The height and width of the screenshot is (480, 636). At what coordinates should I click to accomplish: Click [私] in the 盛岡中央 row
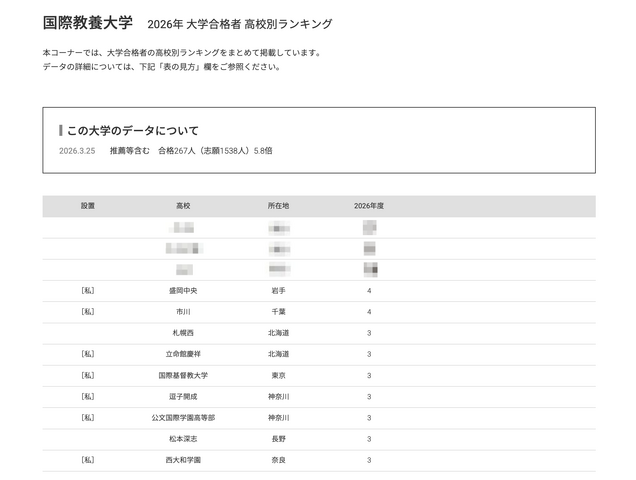(88, 291)
